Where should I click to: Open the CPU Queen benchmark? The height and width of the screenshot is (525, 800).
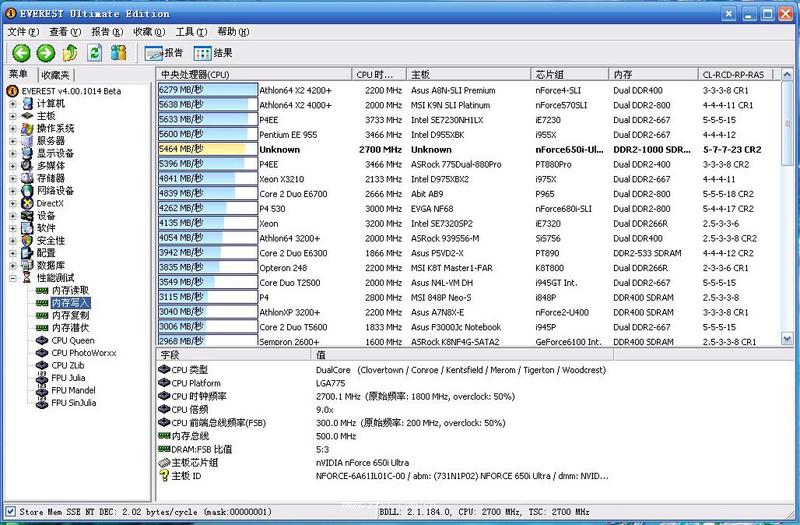tap(73, 340)
